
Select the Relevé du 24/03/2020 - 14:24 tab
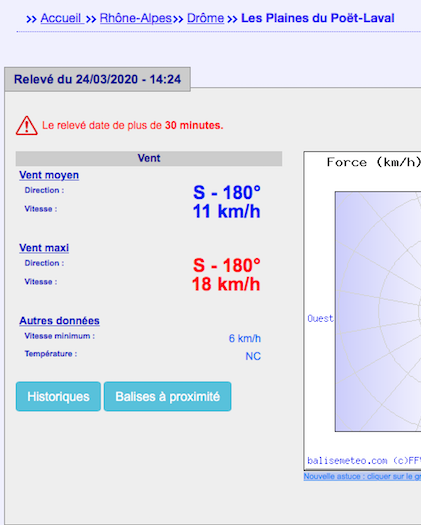(x=97, y=79)
